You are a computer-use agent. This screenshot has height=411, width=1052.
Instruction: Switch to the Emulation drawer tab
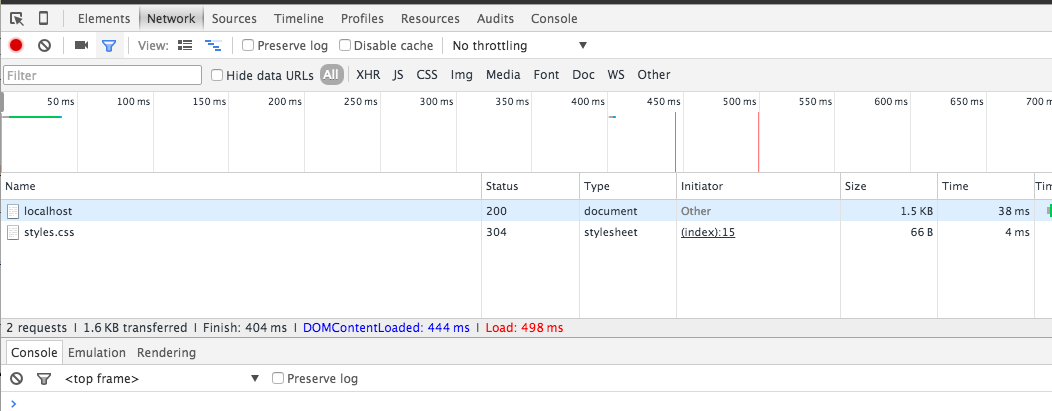(97, 352)
